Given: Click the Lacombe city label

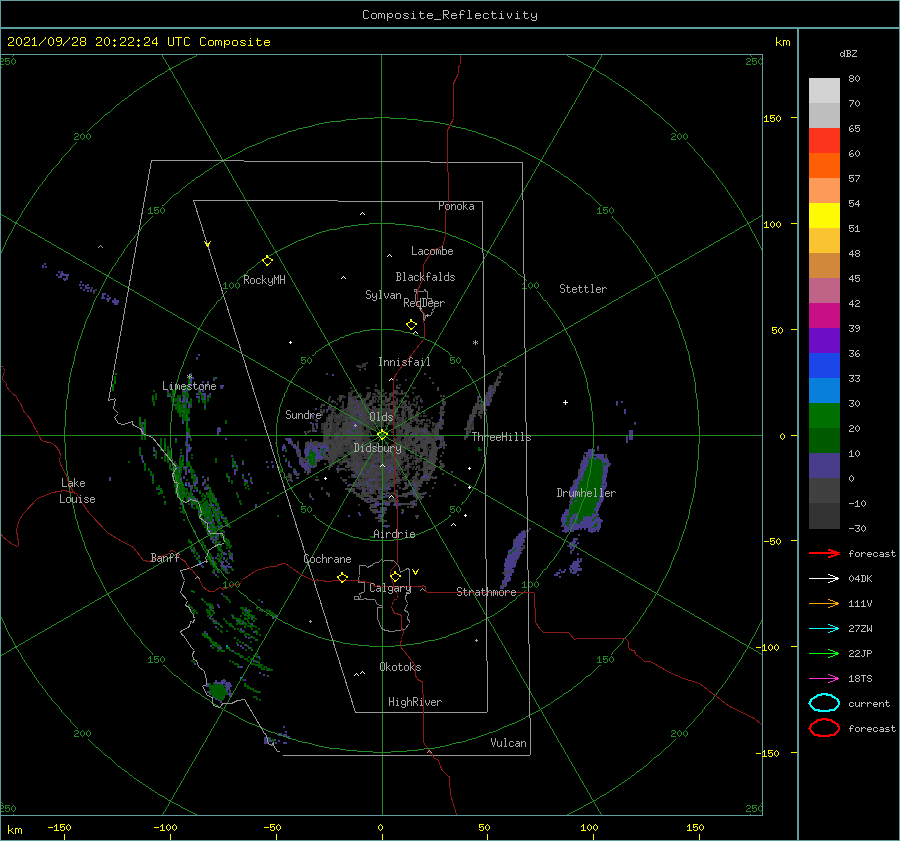Looking at the screenshot, I should coord(432,251).
